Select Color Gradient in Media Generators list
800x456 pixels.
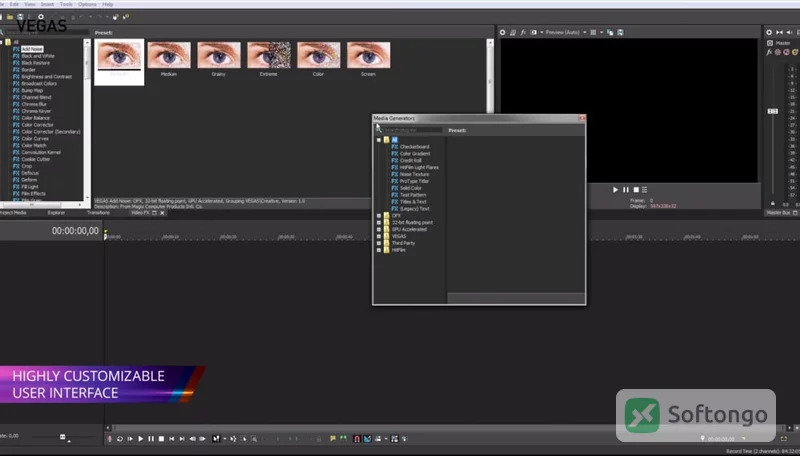(x=415, y=154)
